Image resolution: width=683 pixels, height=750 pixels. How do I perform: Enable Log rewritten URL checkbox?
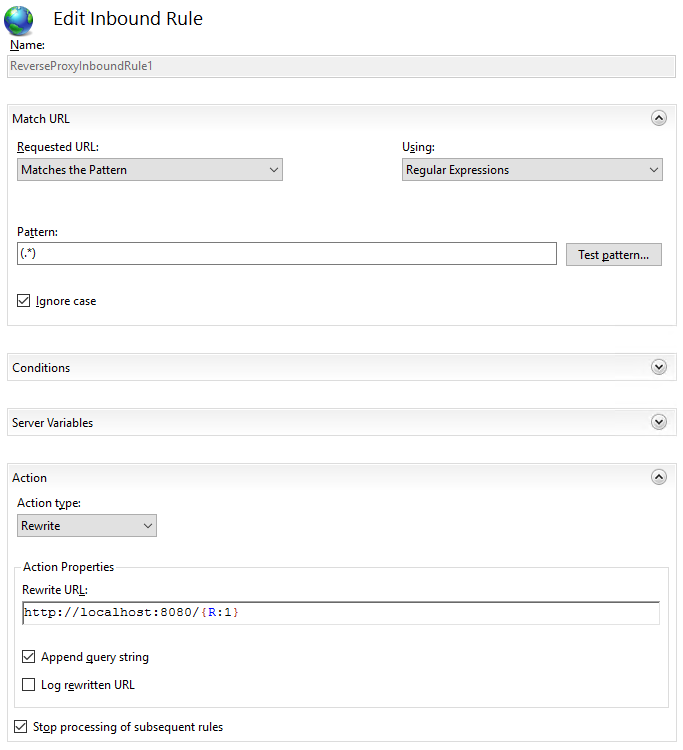tap(29, 684)
